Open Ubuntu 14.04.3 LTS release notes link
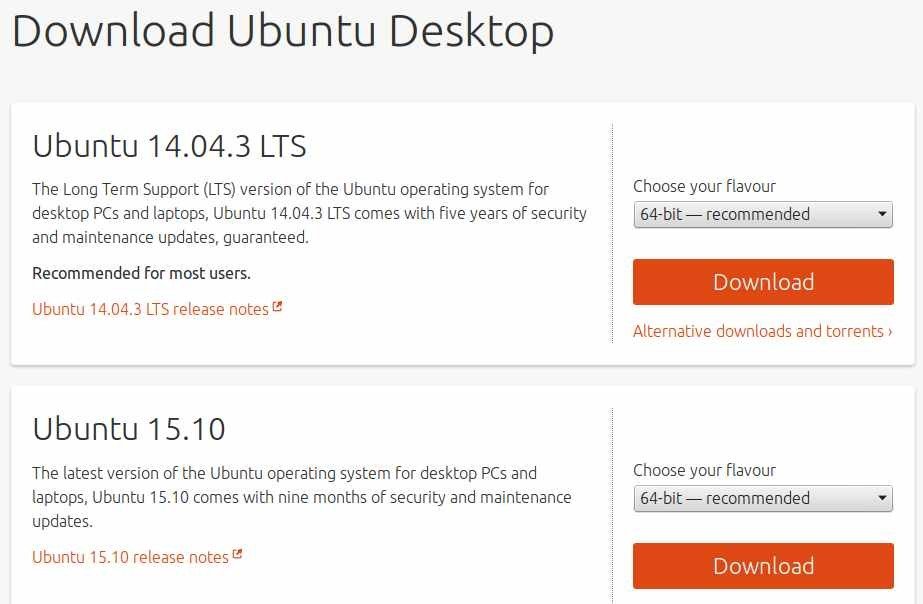Image resolution: width=923 pixels, height=604 pixels. [150, 309]
